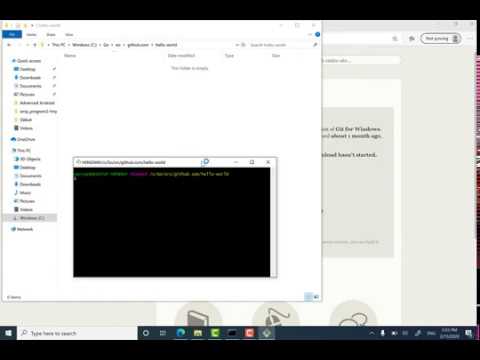Go up one folder level
Viewport: 480px width, 360px height.
click(x=35, y=45)
